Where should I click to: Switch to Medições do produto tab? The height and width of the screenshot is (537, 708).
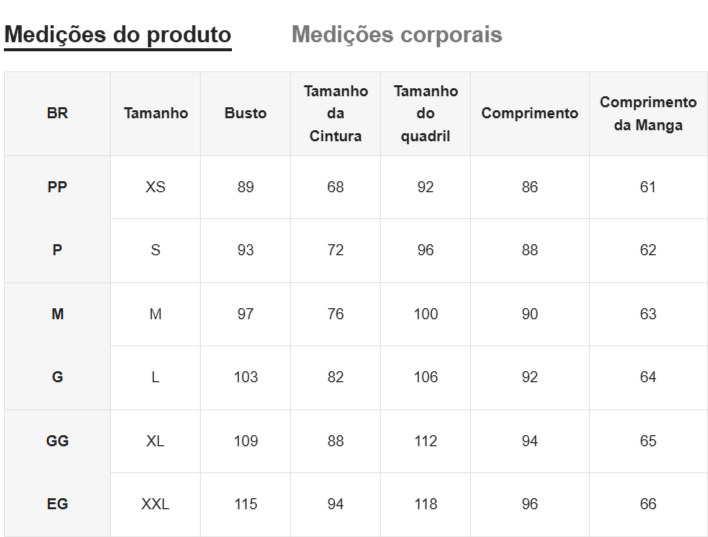tap(118, 34)
